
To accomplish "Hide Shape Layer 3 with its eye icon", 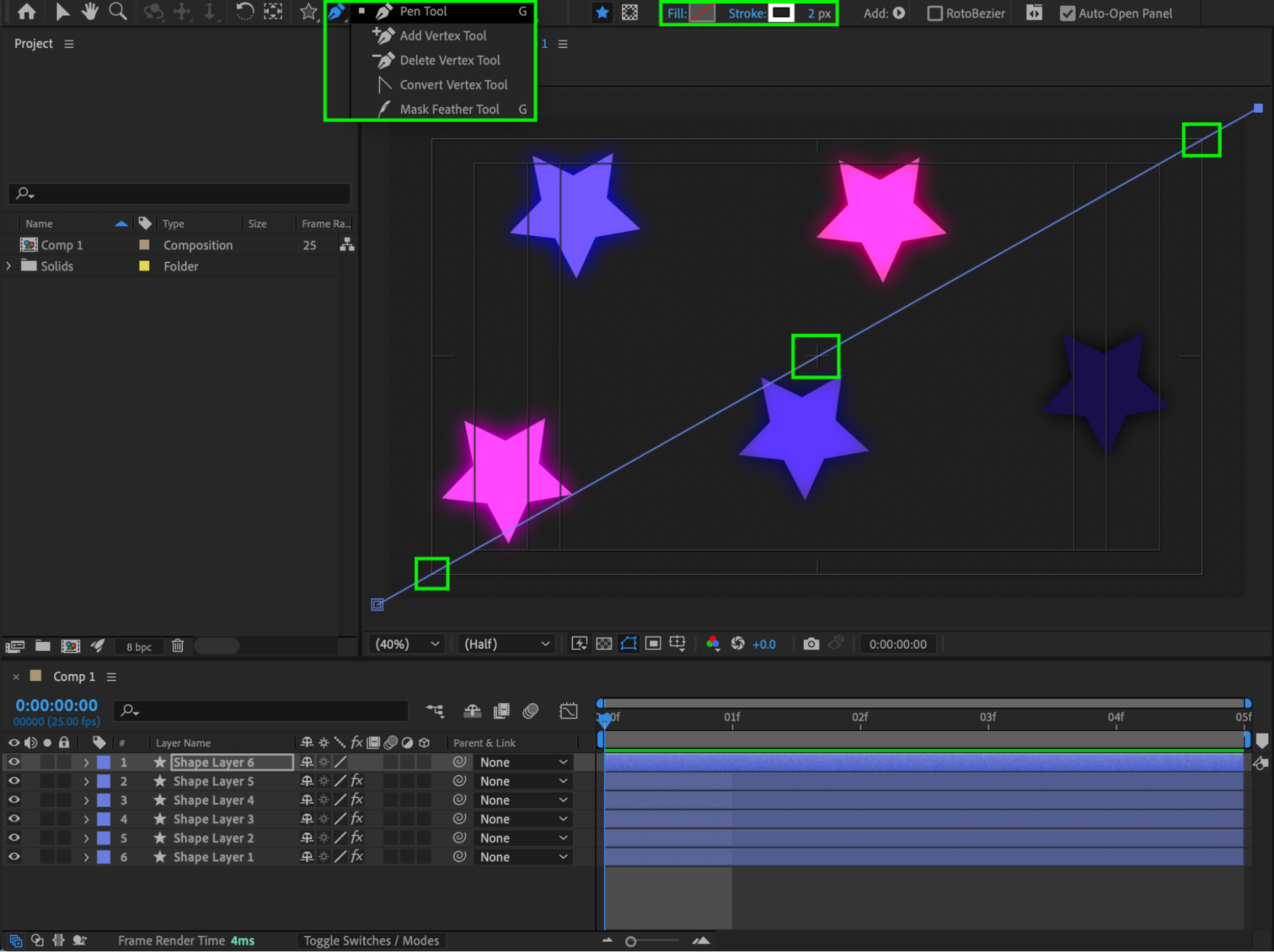I will pyautogui.click(x=13, y=819).
